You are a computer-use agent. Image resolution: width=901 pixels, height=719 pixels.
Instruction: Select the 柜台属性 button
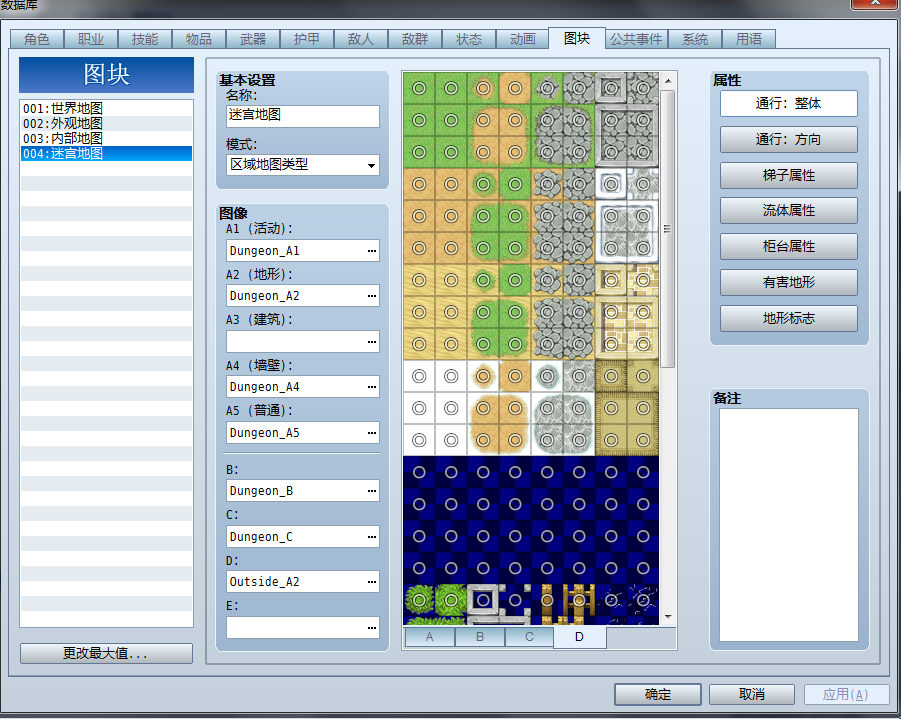point(788,247)
